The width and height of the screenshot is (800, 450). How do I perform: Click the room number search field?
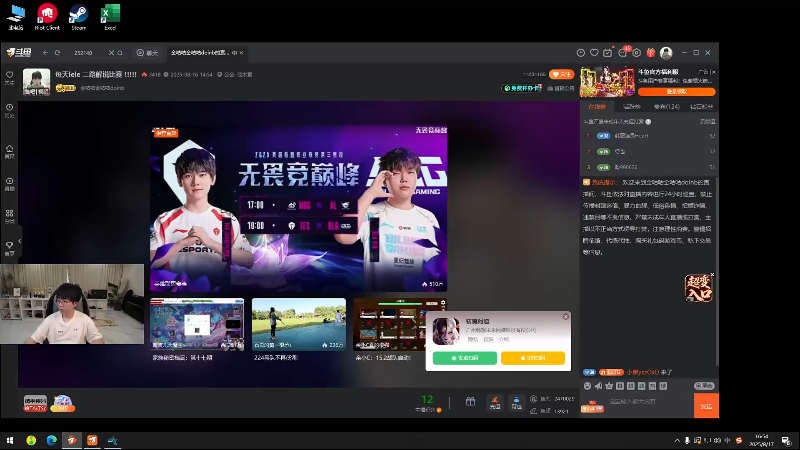pyautogui.click(x=87, y=53)
